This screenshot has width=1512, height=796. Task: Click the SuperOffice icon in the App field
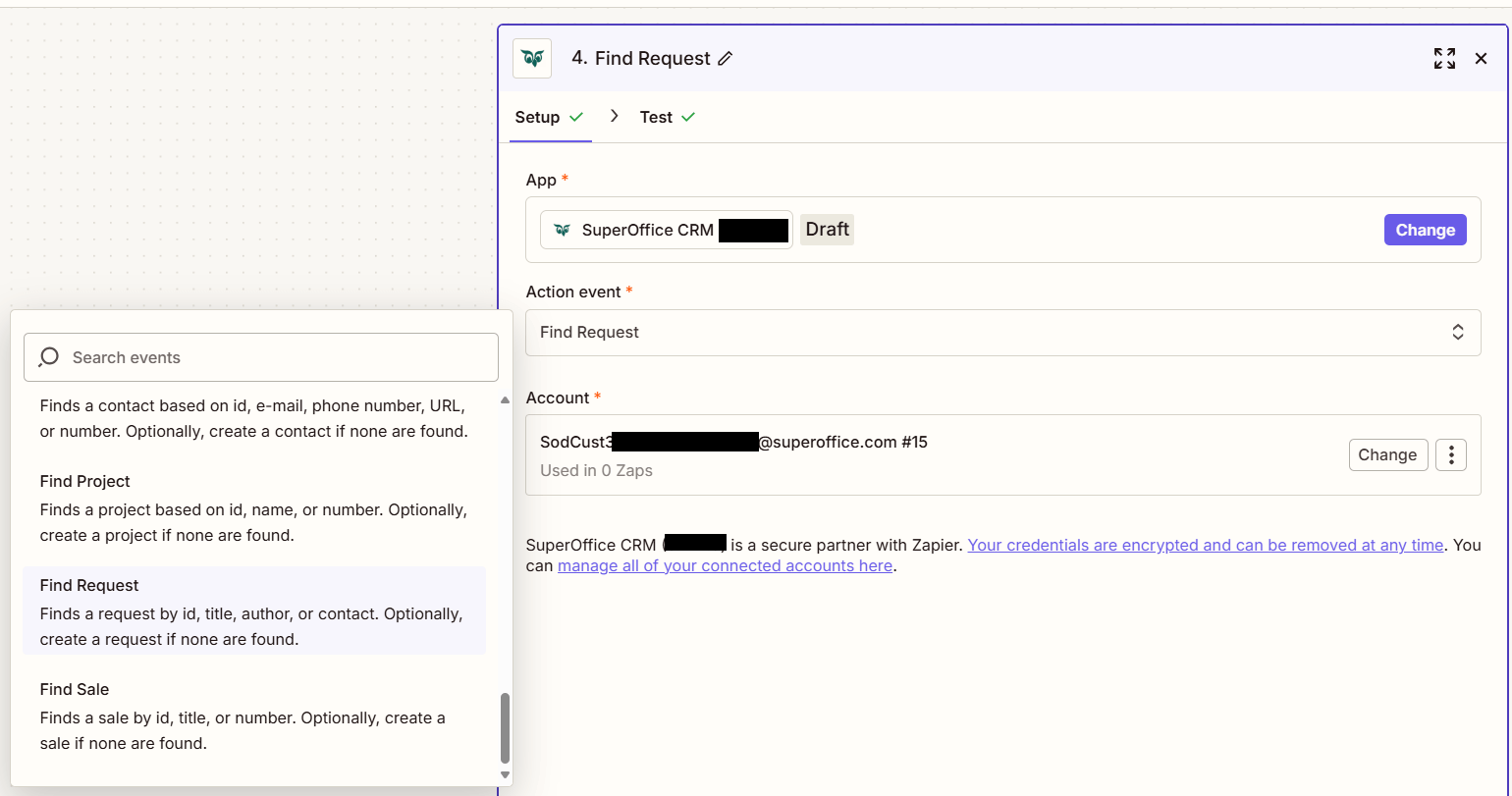(562, 230)
